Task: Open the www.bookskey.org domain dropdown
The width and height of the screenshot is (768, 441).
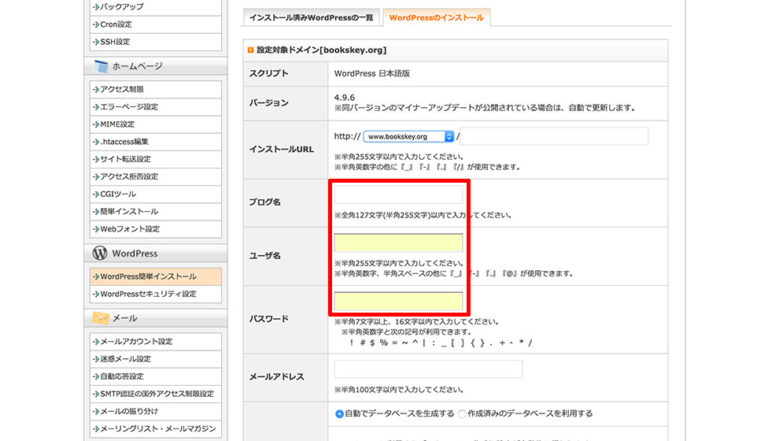Action: pyautogui.click(x=408, y=137)
